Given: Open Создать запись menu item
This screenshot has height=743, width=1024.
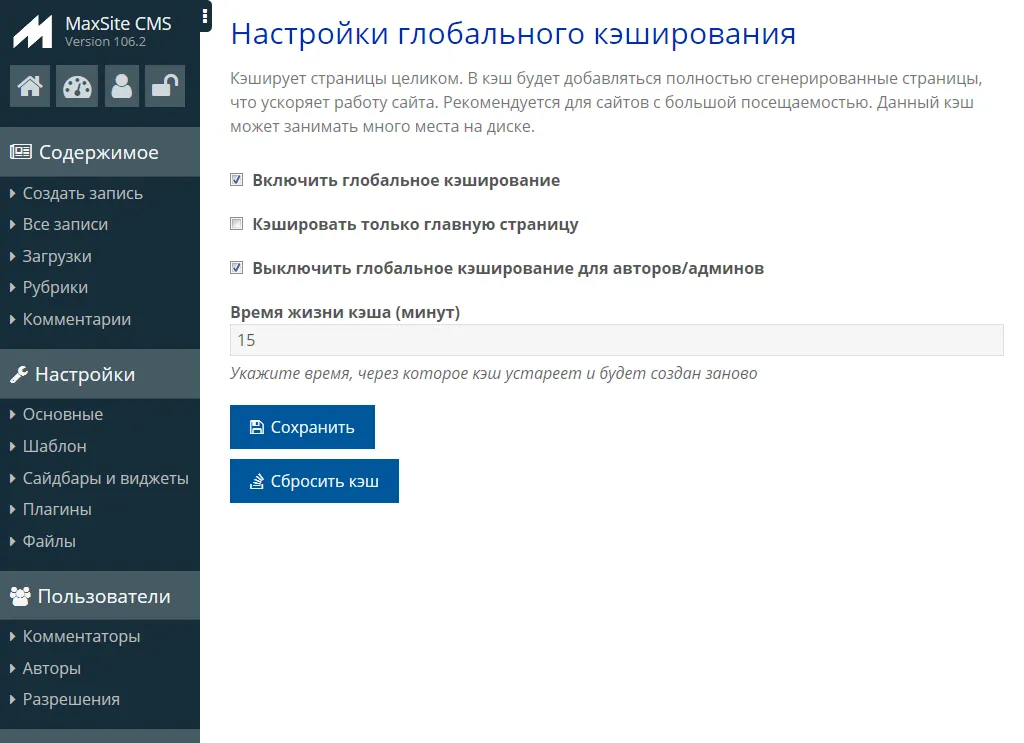Looking at the screenshot, I should [82, 194].
